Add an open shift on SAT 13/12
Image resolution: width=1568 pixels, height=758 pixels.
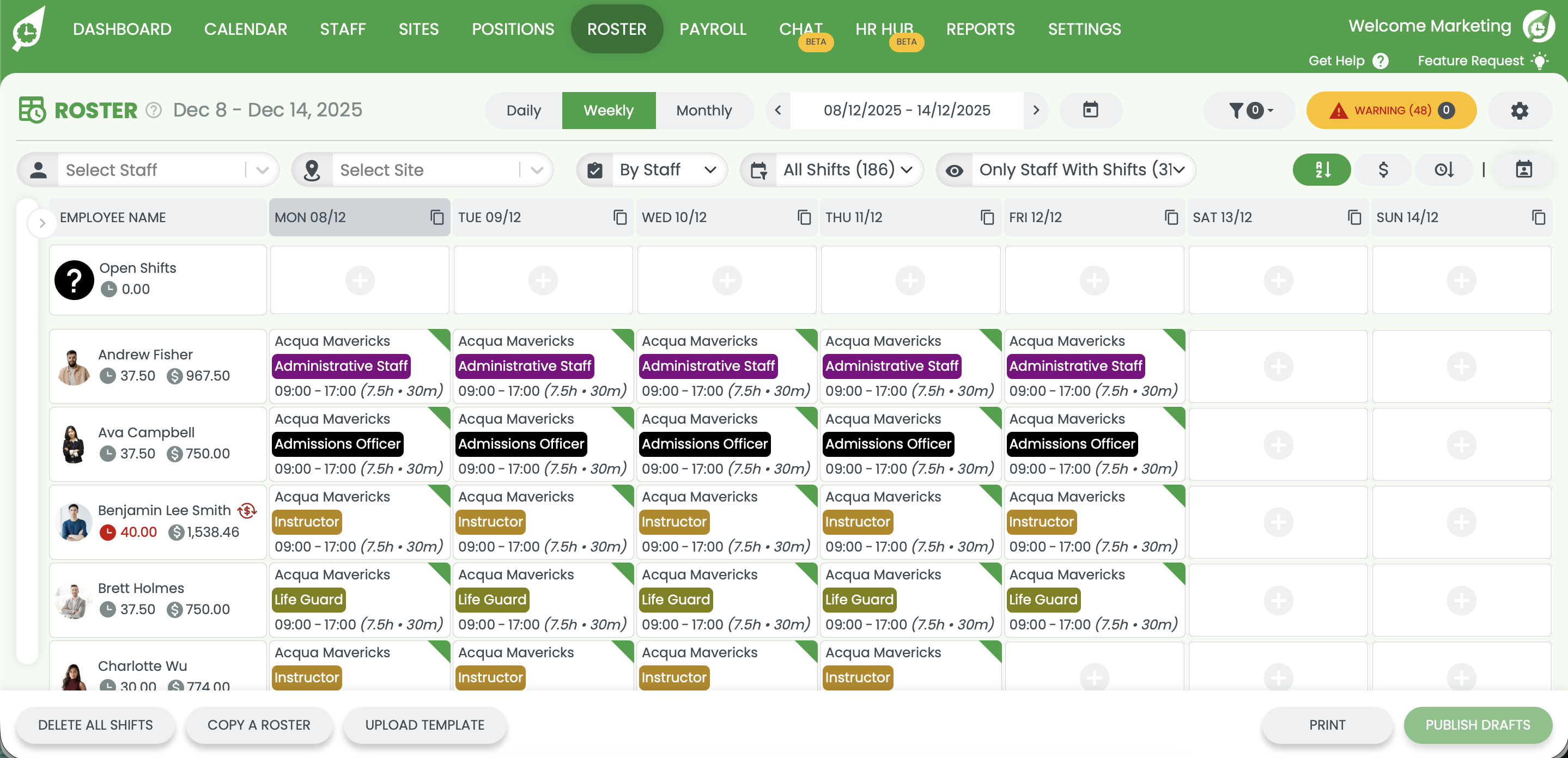[1278, 280]
